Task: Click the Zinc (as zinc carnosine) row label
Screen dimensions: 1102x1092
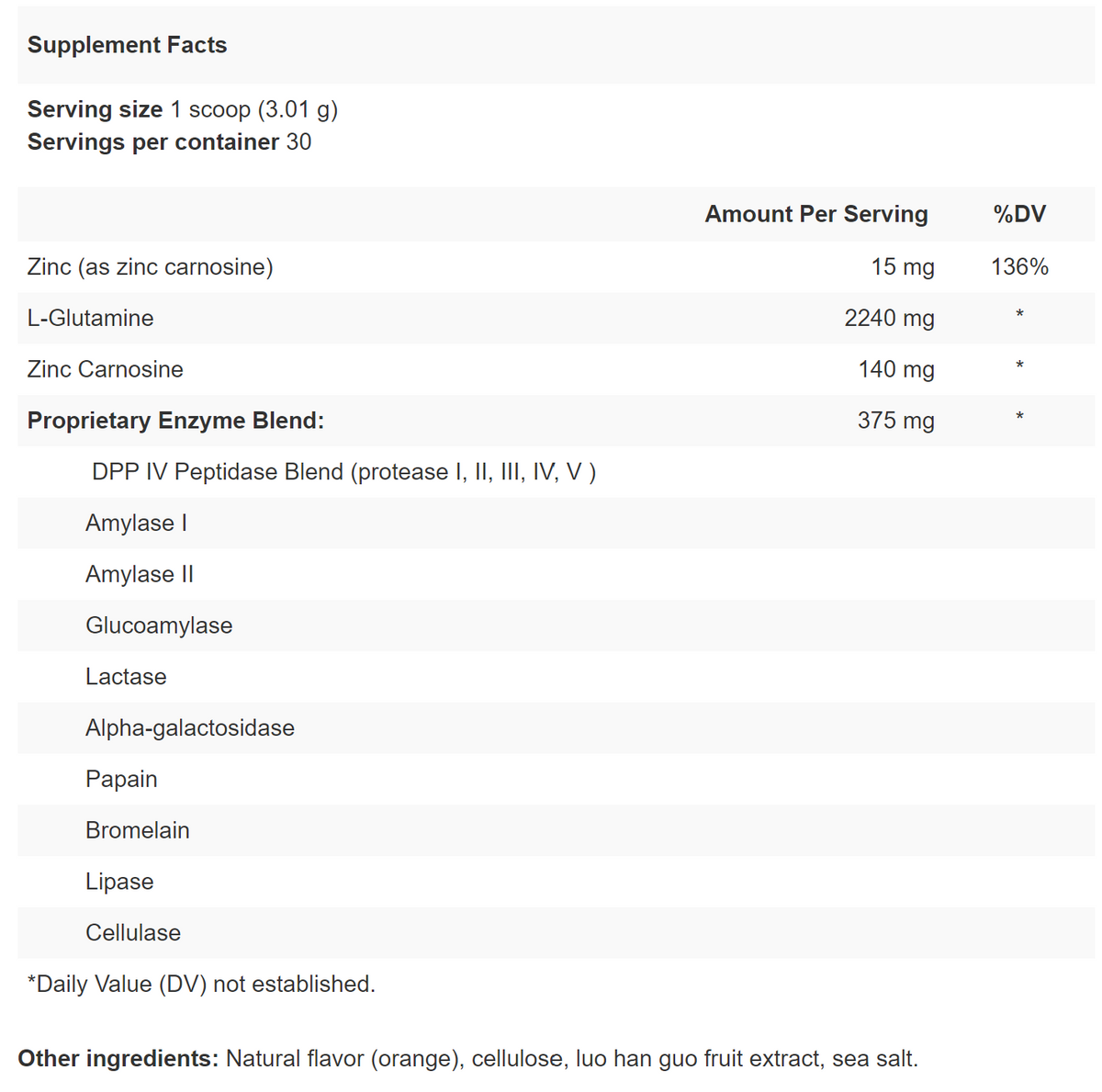Action: 150,267
